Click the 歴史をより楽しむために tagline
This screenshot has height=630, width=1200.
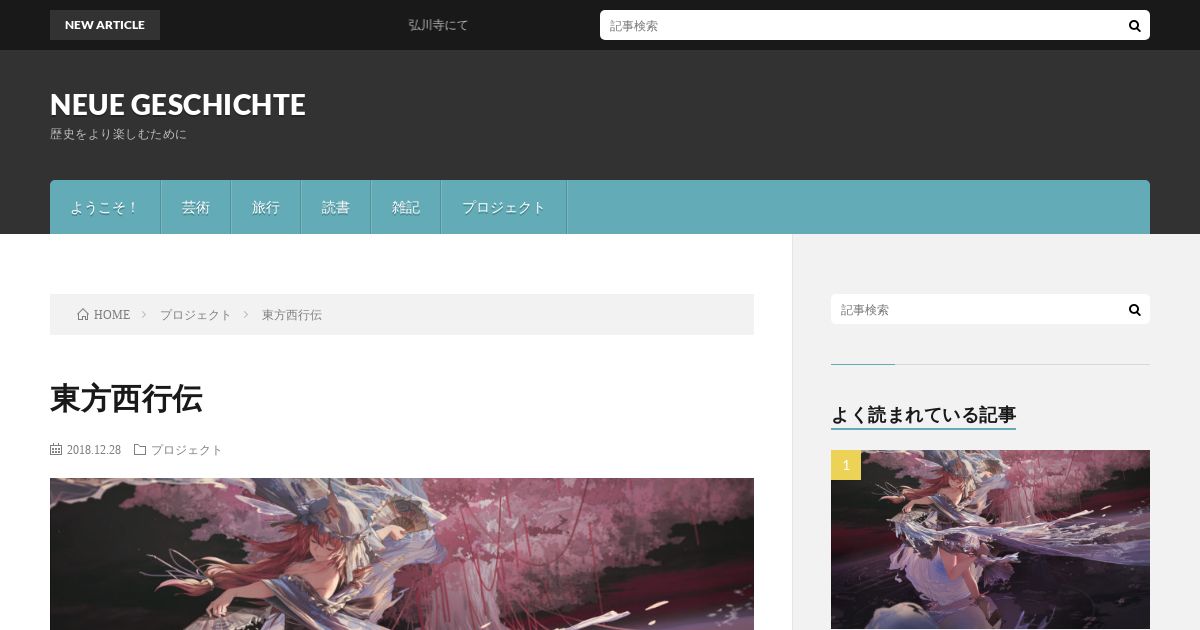click(118, 134)
